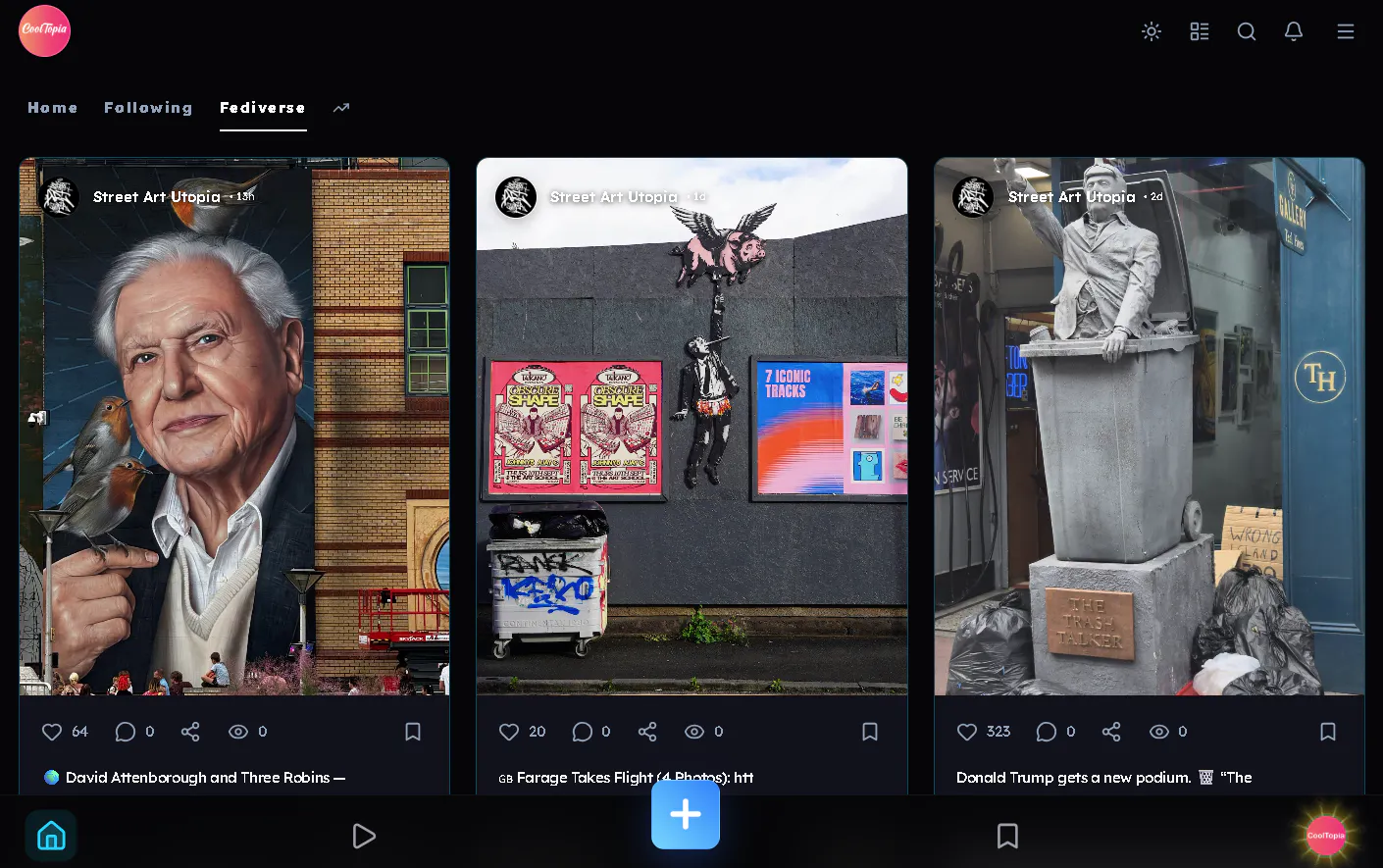Open Street Art Utopia avatar on Farage post
The image size is (1383, 868).
pos(516,196)
